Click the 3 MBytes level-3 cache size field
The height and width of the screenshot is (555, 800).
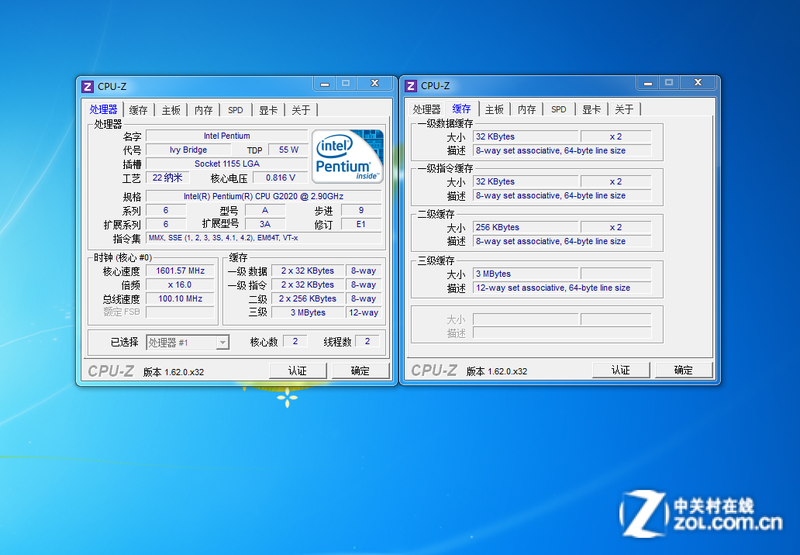click(x=523, y=273)
